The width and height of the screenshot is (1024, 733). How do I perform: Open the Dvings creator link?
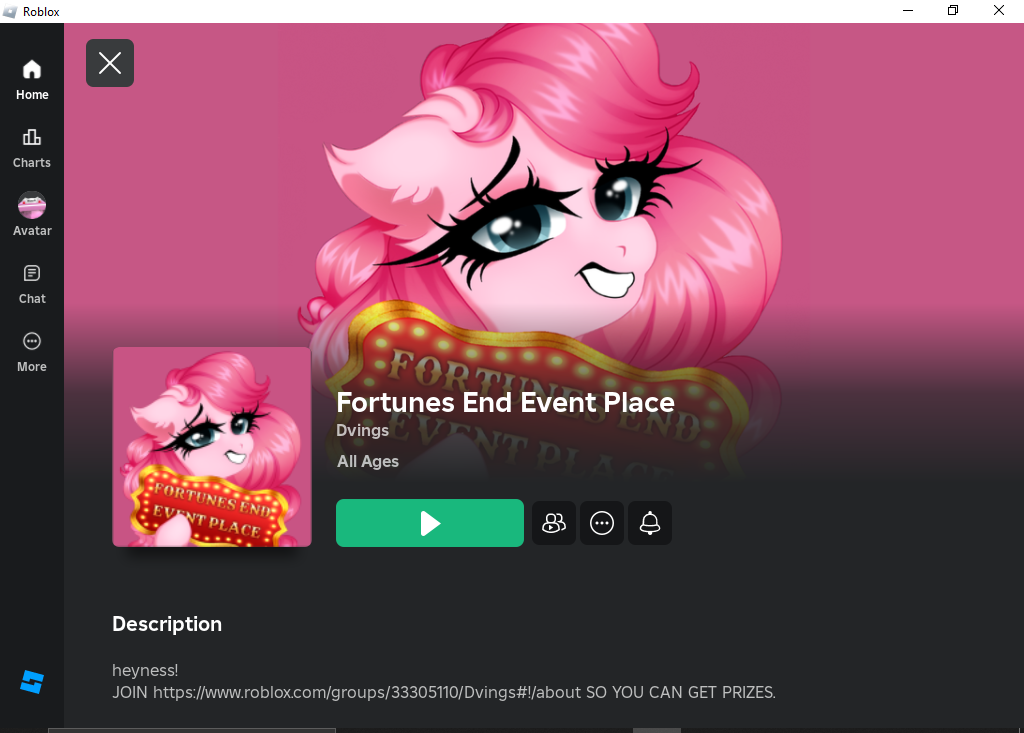(x=362, y=431)
